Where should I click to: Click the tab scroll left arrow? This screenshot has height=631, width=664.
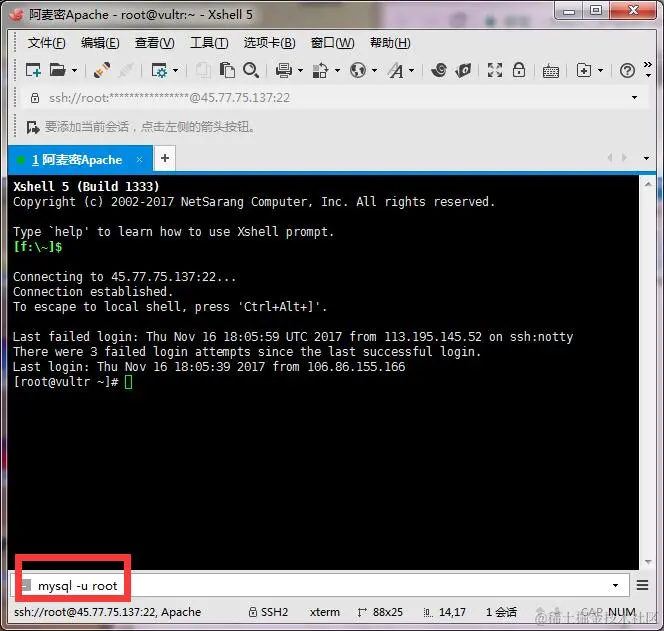click(610, 158)
